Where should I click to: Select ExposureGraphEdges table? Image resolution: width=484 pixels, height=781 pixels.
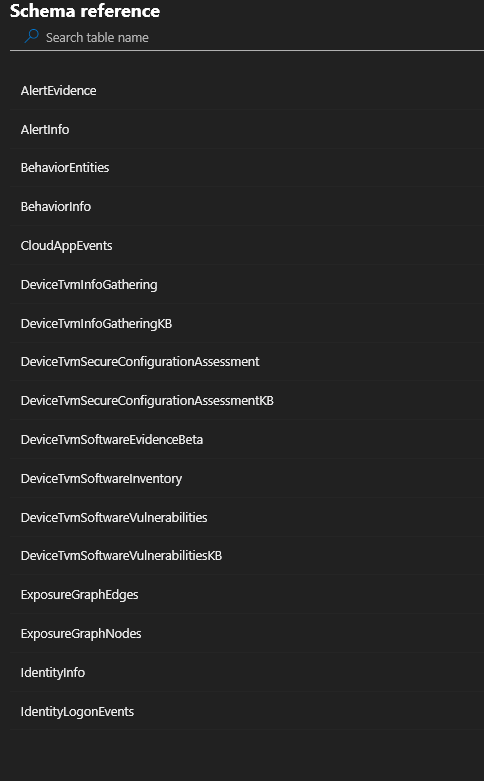pyautogui.click(x=247, y=594)
